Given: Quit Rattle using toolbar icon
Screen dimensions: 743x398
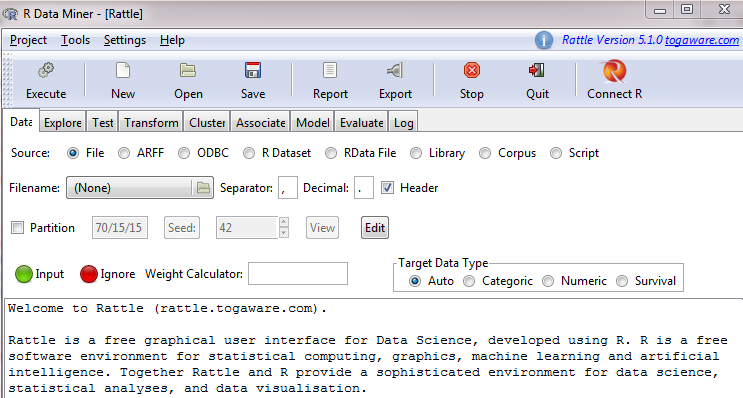Looking at the screenshot, I should point(537,71).
